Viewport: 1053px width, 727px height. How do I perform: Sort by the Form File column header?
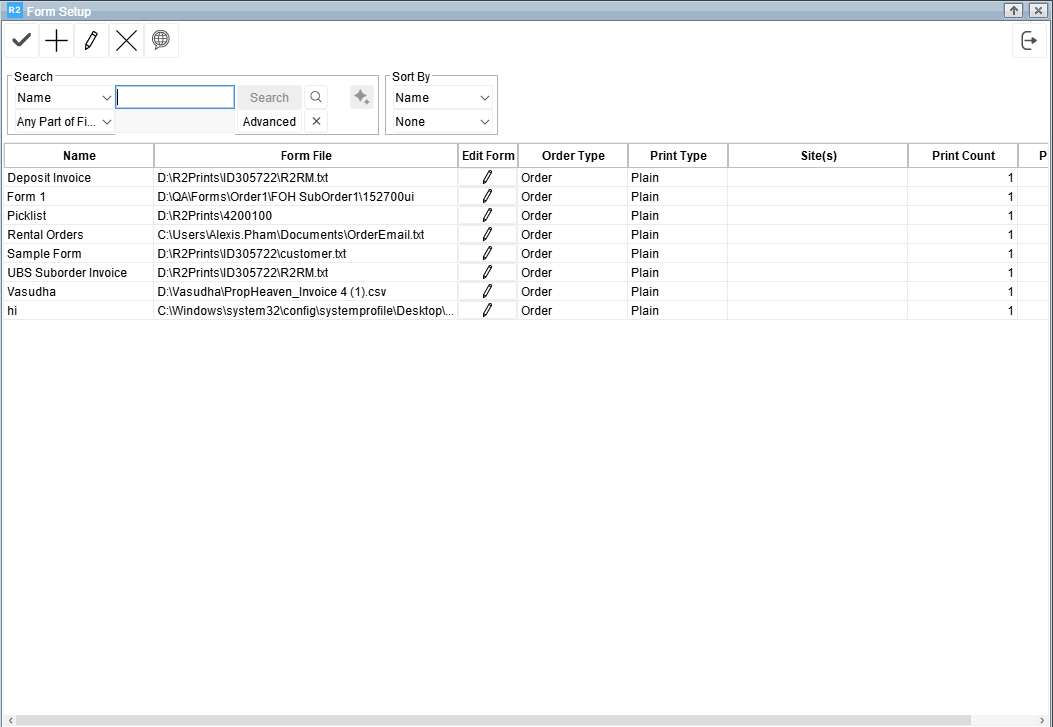306,156
